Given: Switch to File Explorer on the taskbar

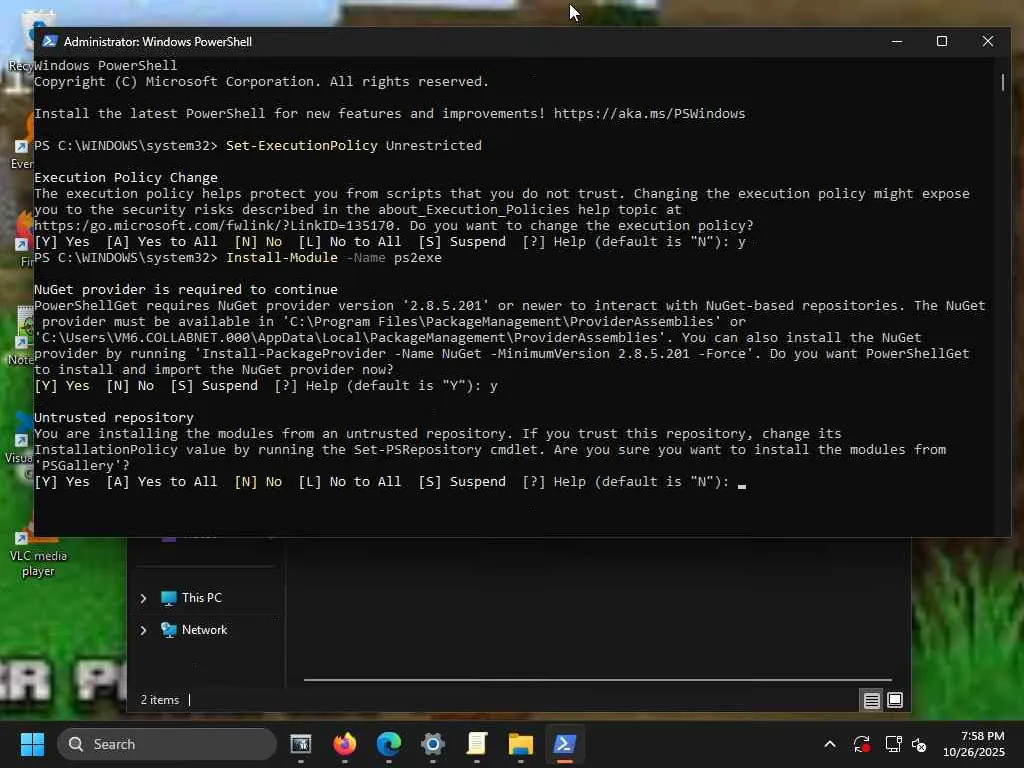Looking at the screenshot, I should click(x=520, y=744).
